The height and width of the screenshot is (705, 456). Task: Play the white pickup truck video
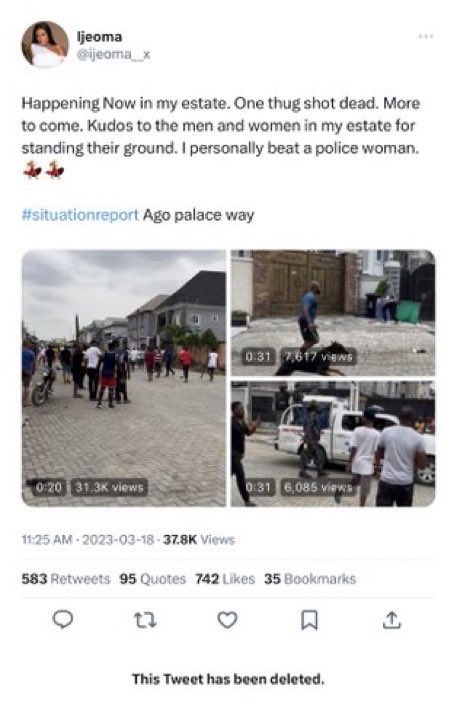333,443
